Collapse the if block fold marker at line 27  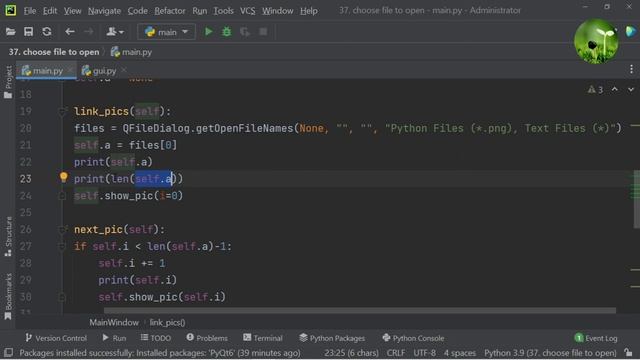(x=62, y=246)
